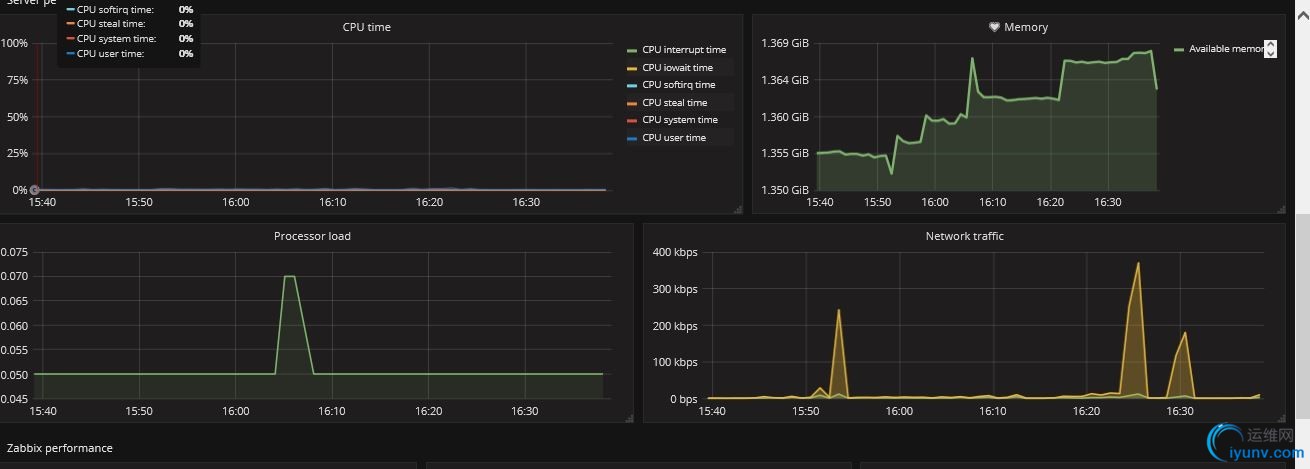Click the CPU interrupt time green color swatch
The width and height of the screenshot is (1310, 469).
(632, 50)
